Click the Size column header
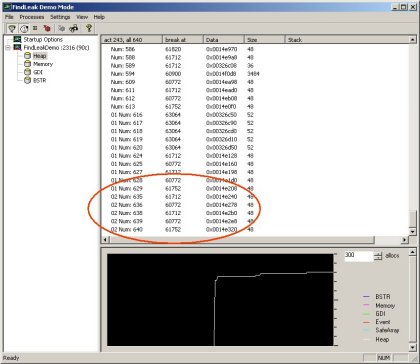The height and width of the screenshot is (364, 420). (265, 40)
